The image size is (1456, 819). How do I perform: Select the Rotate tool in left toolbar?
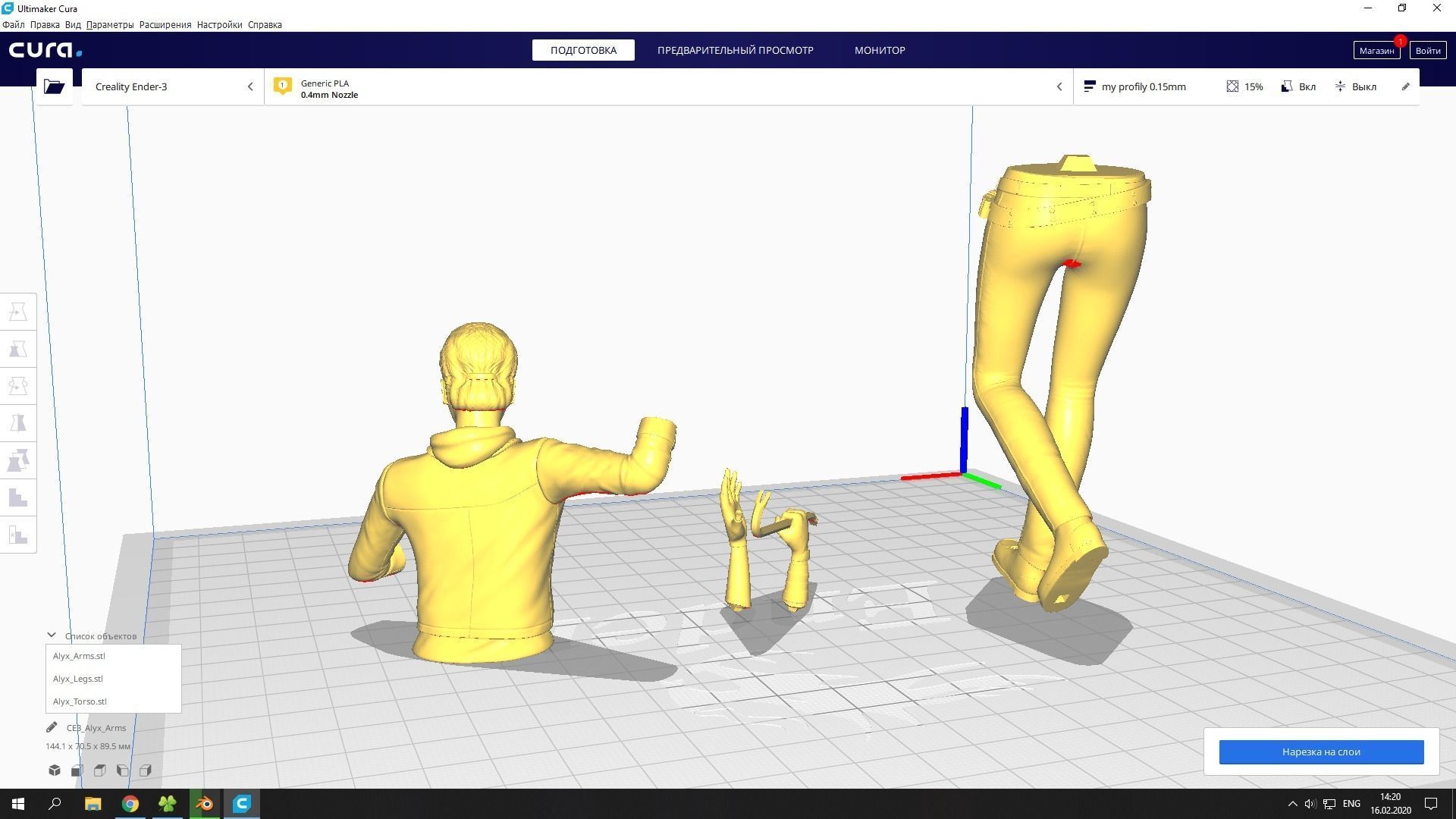pos(18,386)
